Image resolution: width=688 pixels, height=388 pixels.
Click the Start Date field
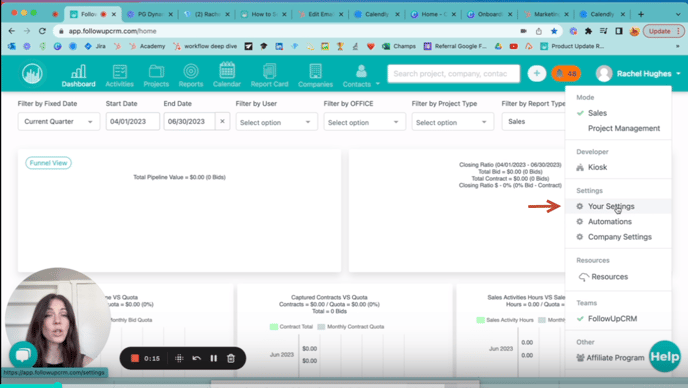coord(133,122)
